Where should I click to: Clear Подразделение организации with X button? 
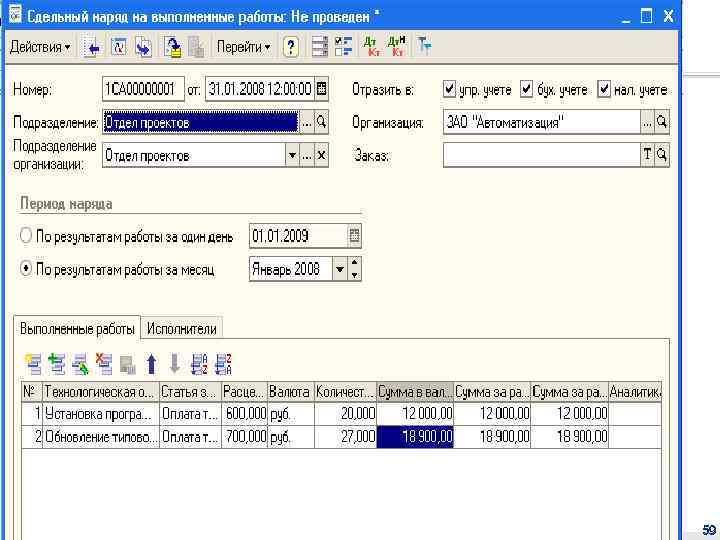coord(321,156)
